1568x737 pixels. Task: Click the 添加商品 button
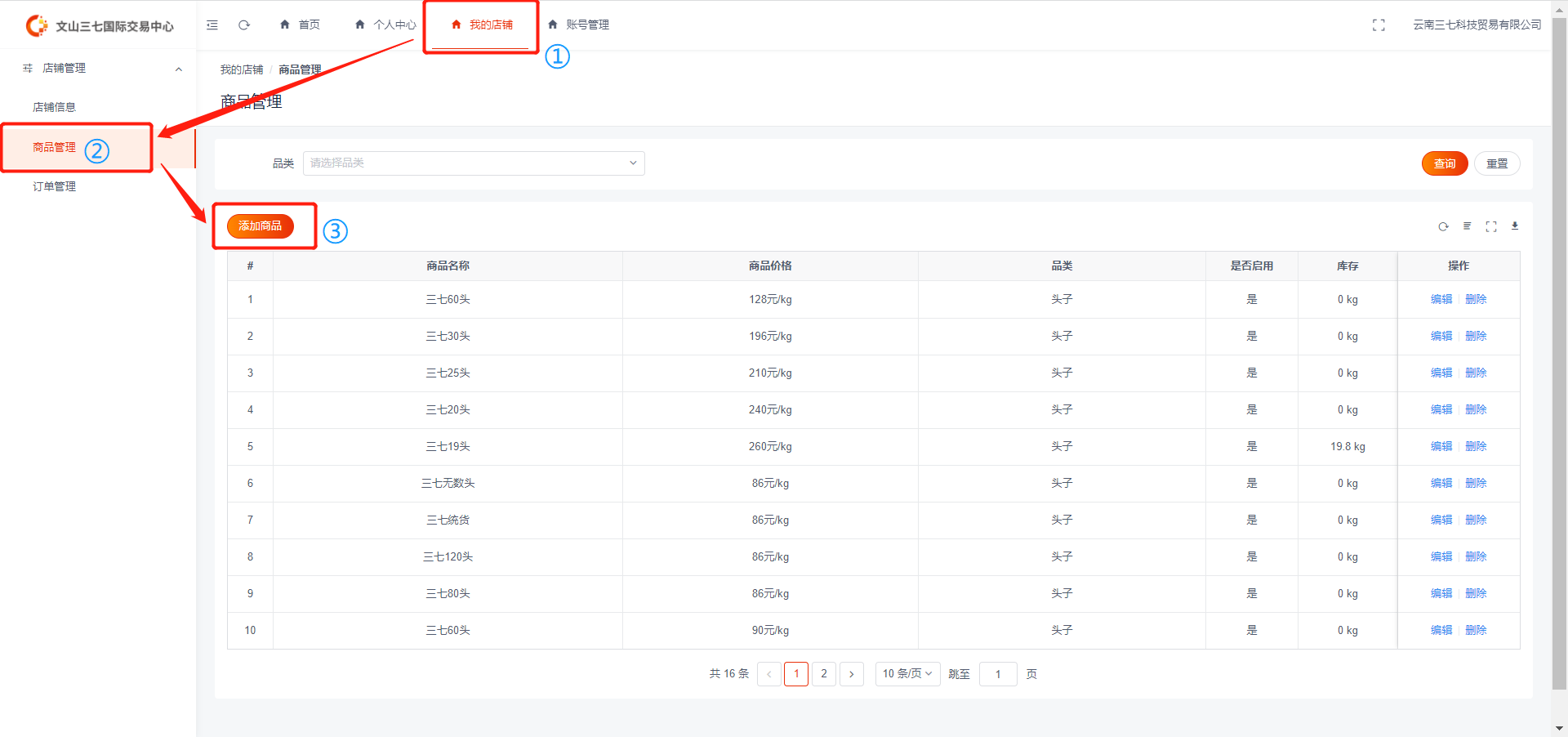click(x=260, y=226)
